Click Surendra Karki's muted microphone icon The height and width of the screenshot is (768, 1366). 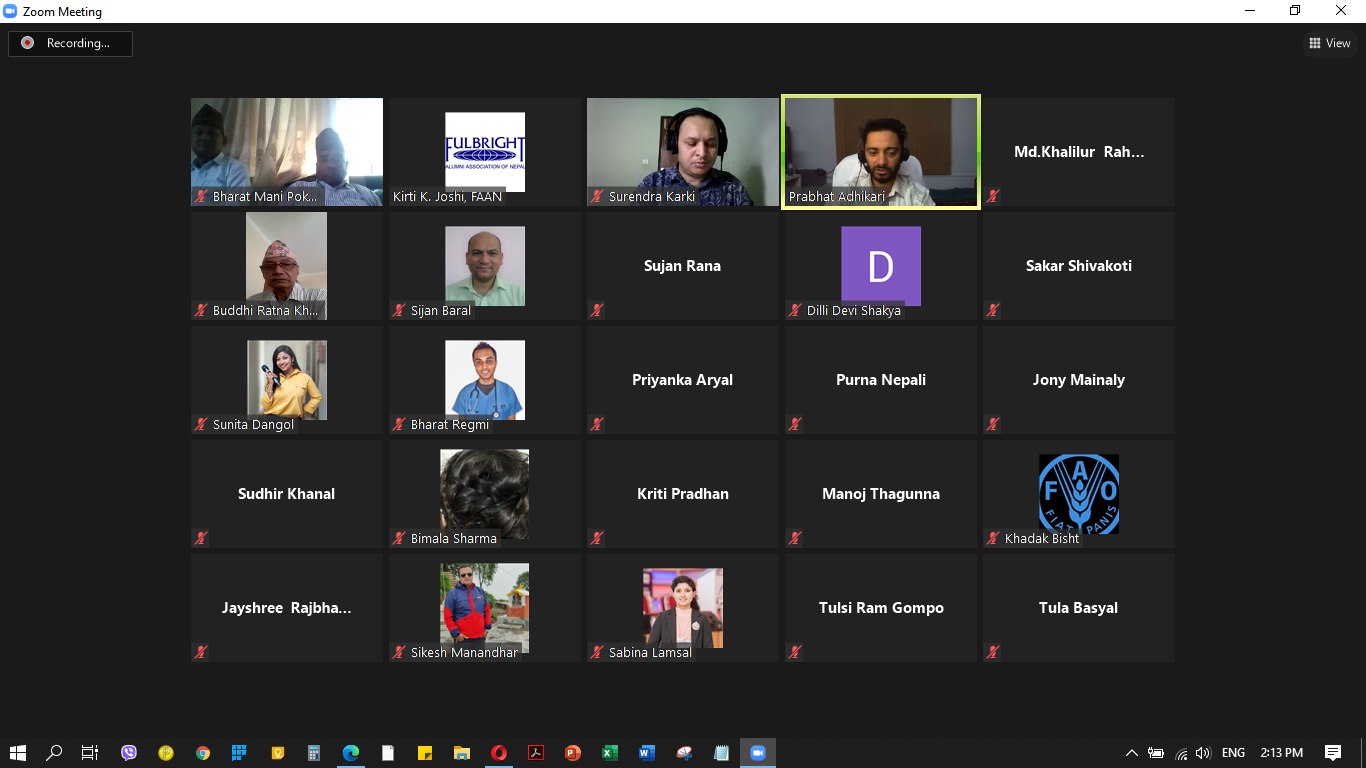597,197
